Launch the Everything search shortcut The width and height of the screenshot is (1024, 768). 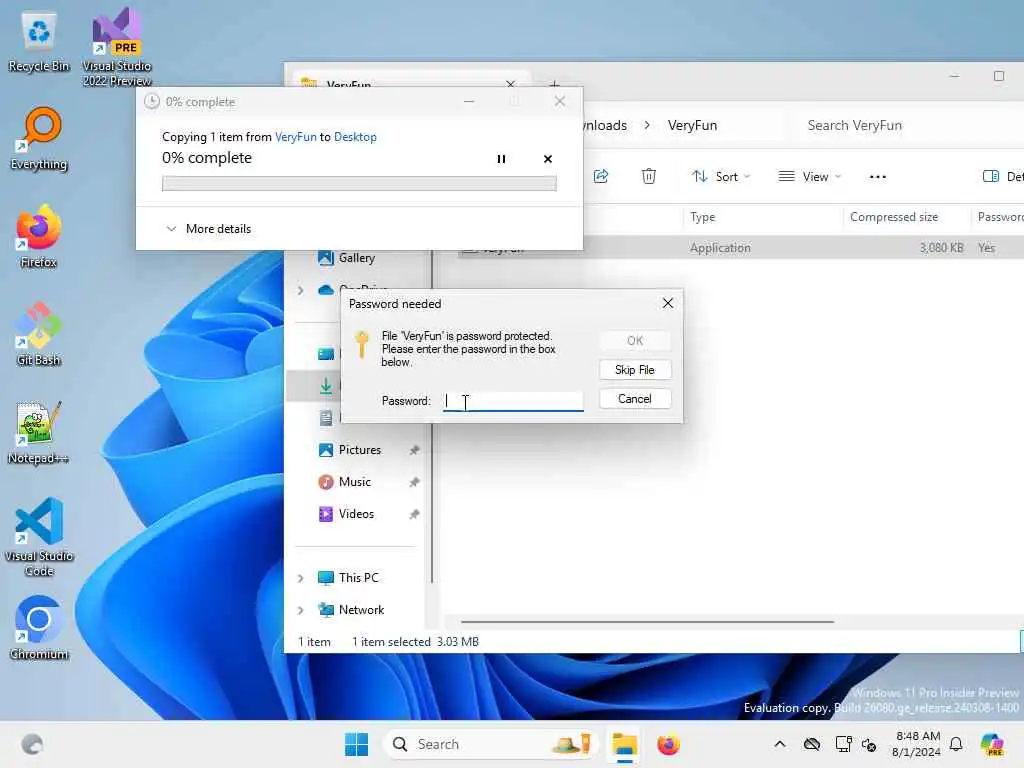pos(39,139)
